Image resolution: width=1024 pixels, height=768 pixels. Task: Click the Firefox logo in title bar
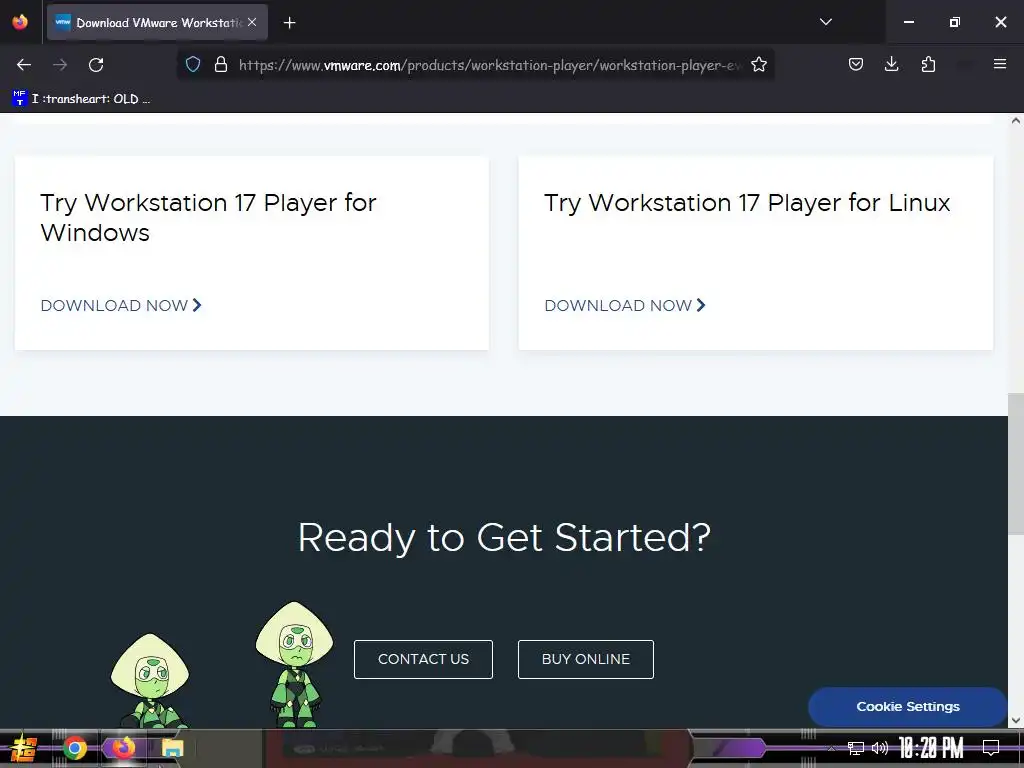(x=20, y=22)
